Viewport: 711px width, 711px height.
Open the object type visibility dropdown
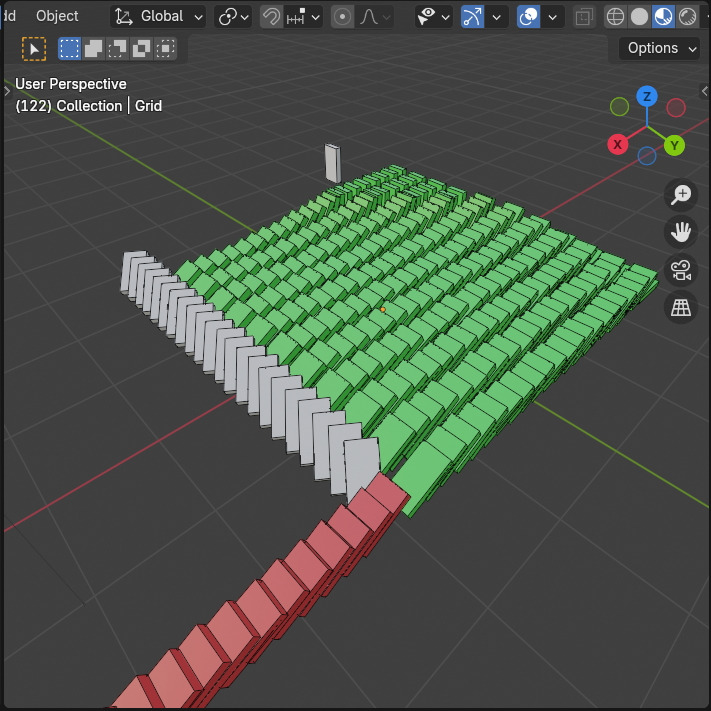tap(433, 17)
